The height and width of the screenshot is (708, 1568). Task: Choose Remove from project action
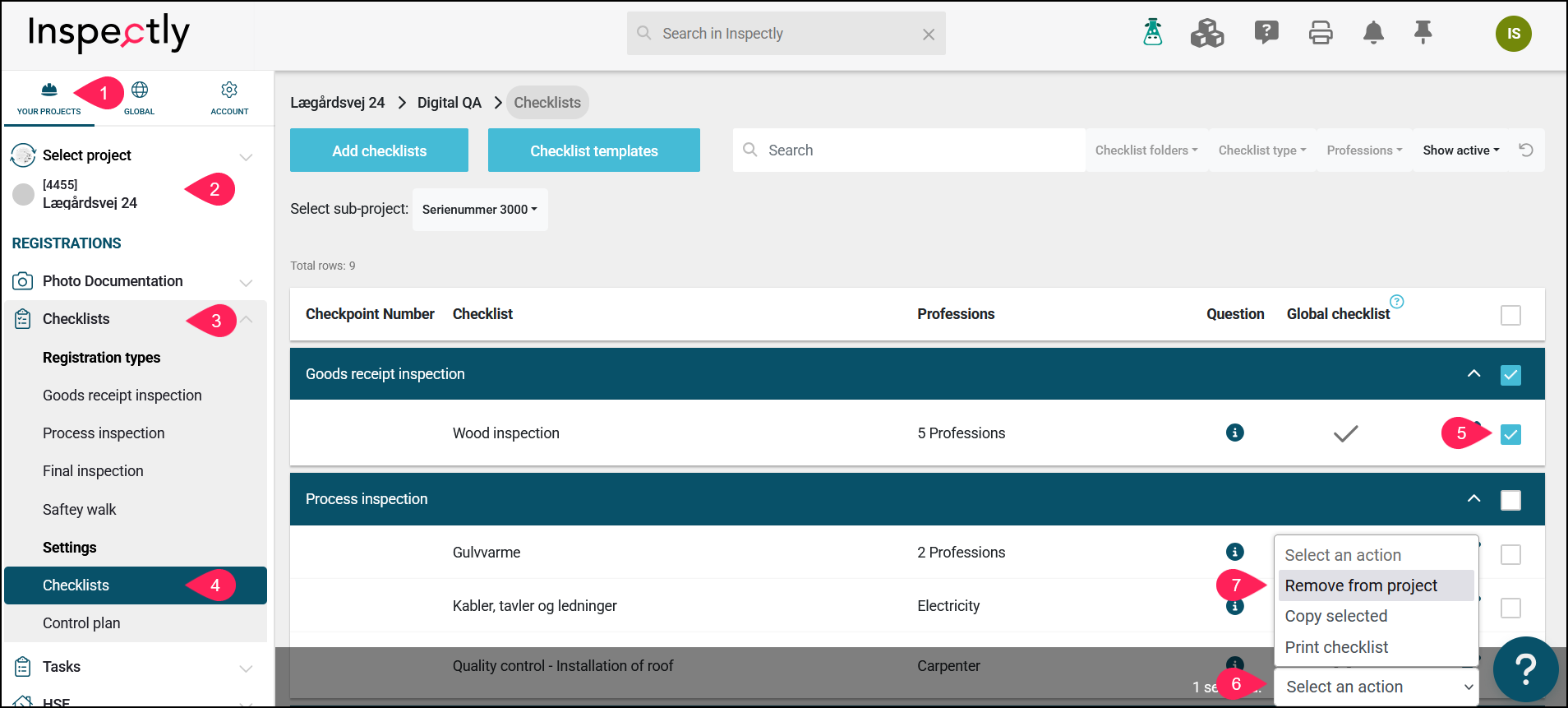pyautogui.click(x=1376, y=585)
